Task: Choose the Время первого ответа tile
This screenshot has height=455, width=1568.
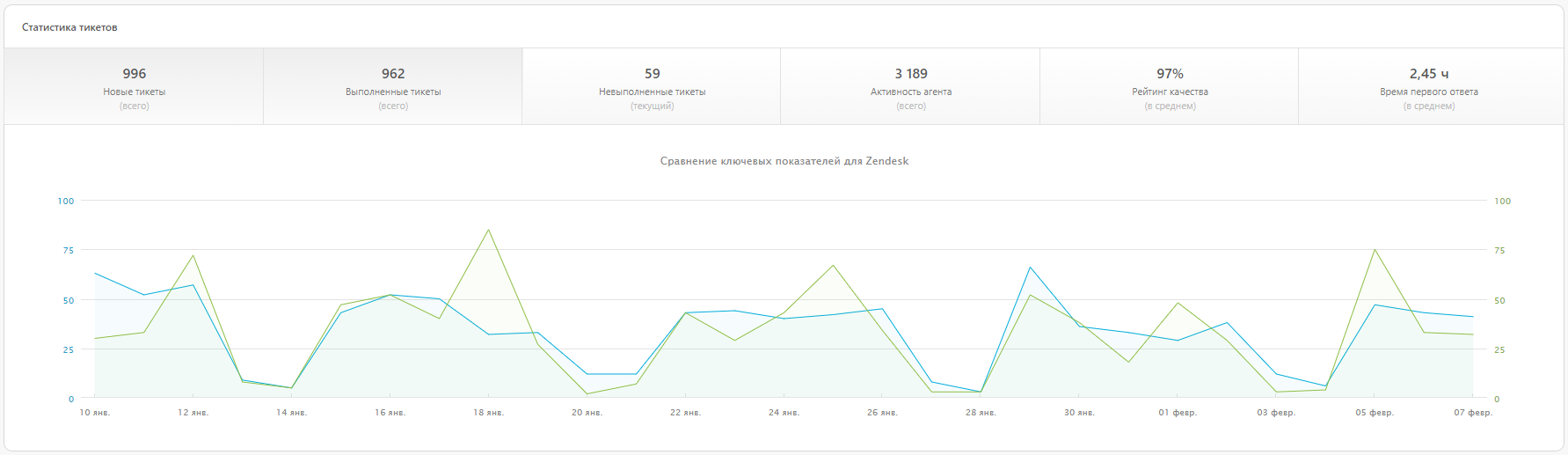Action: click(x=1428, y=87)
